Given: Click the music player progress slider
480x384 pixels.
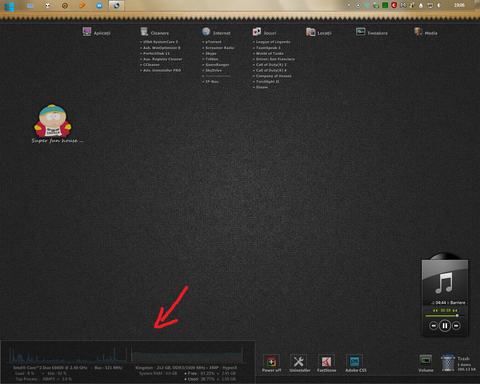Looking at the screenshot, I should [444, 315].
